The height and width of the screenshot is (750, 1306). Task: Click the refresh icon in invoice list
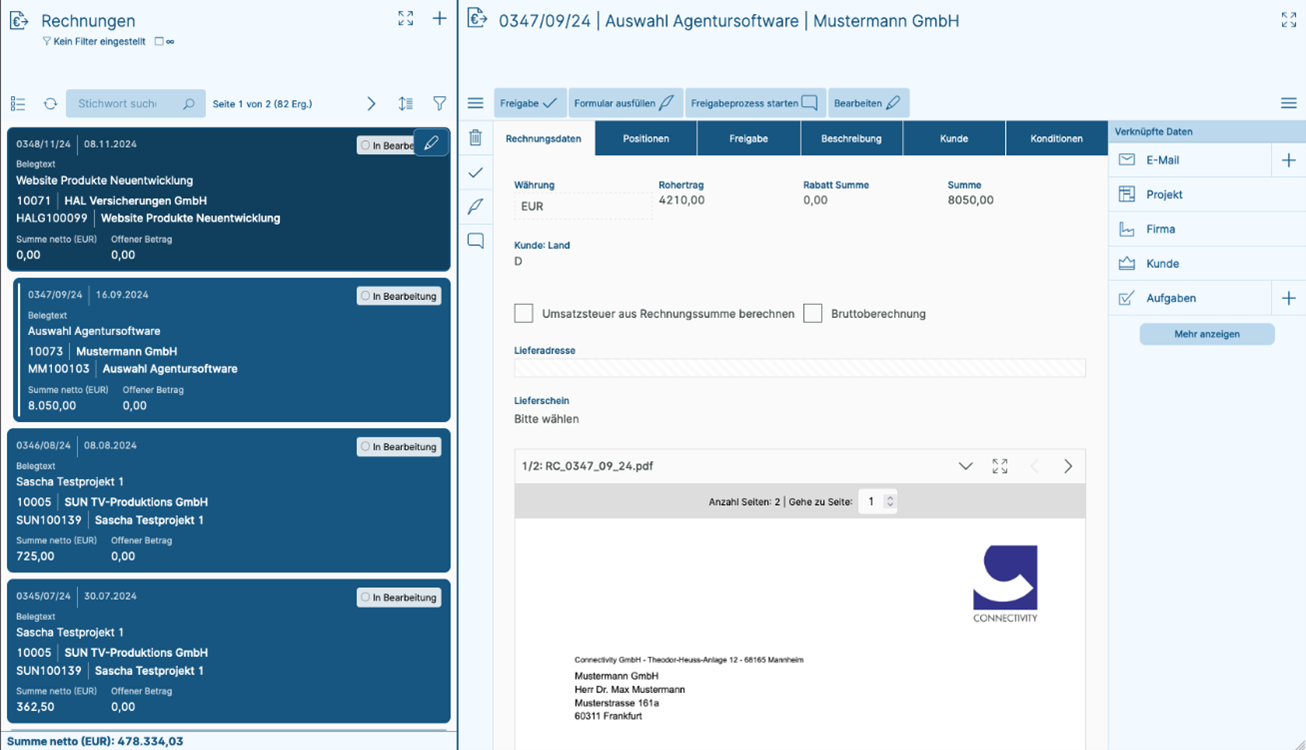click(x=50, y=103)
